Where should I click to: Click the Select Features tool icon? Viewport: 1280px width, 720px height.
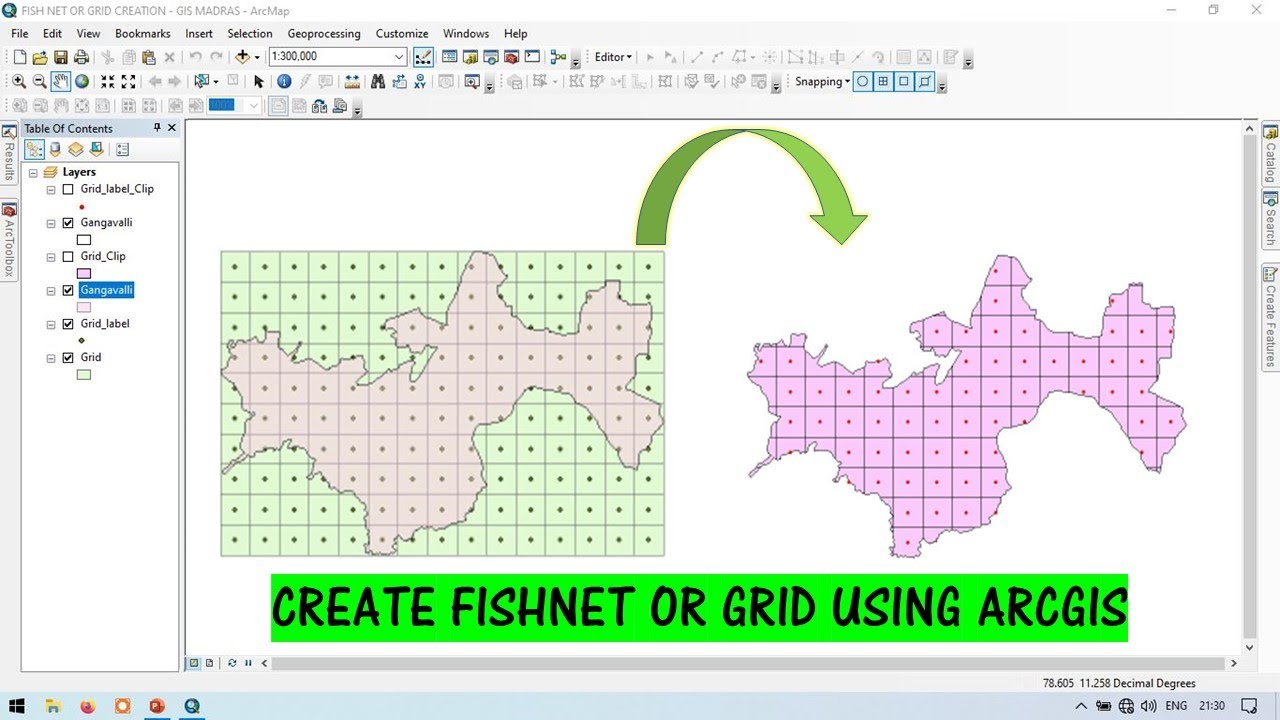202,81
